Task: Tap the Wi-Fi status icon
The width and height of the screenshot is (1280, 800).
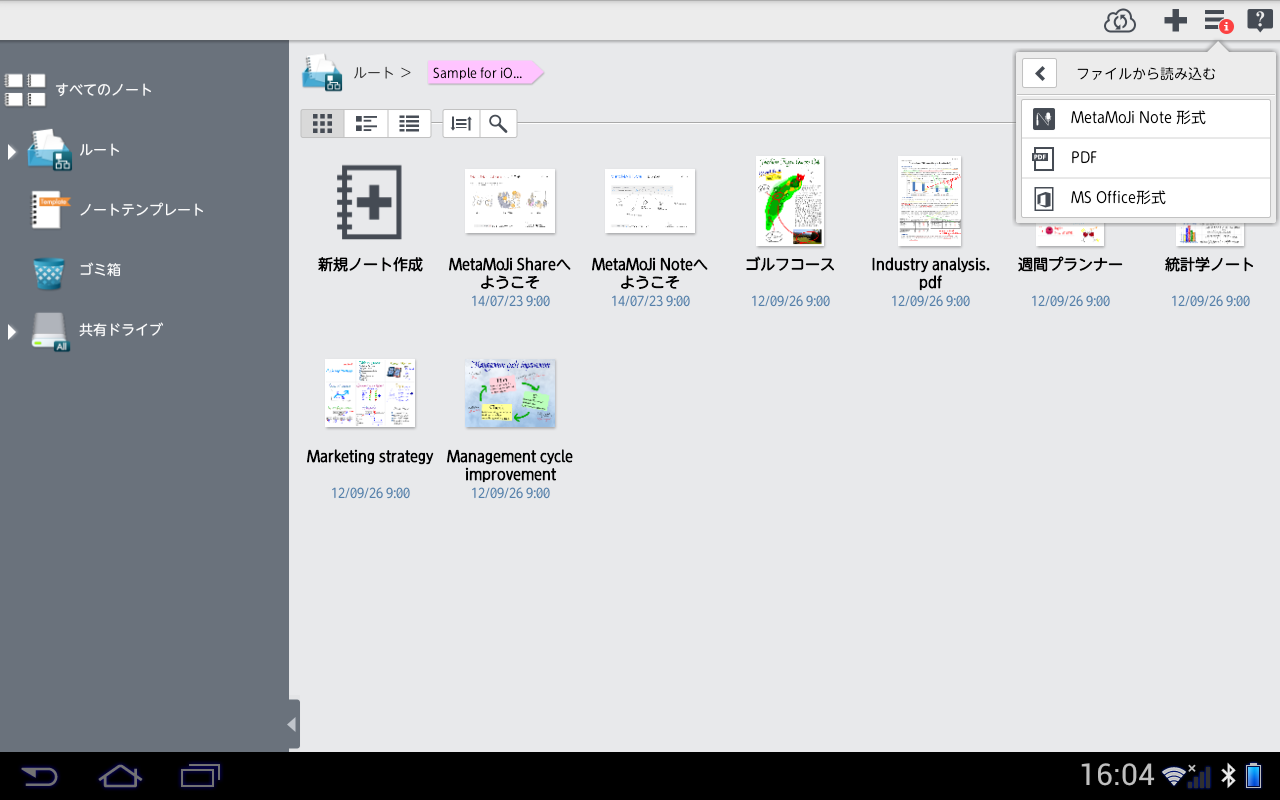Action: (x=1175, y=775)
